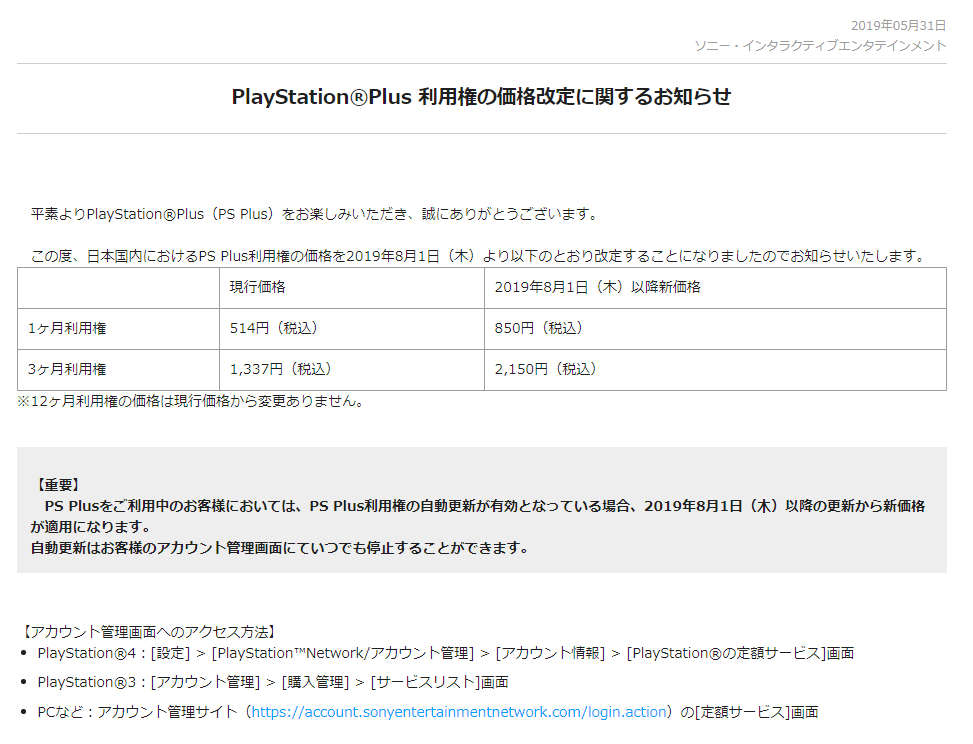The image size is (973, 744).
Task: Click the 1ヶ月利用権 row label
Action: point(67,328)
